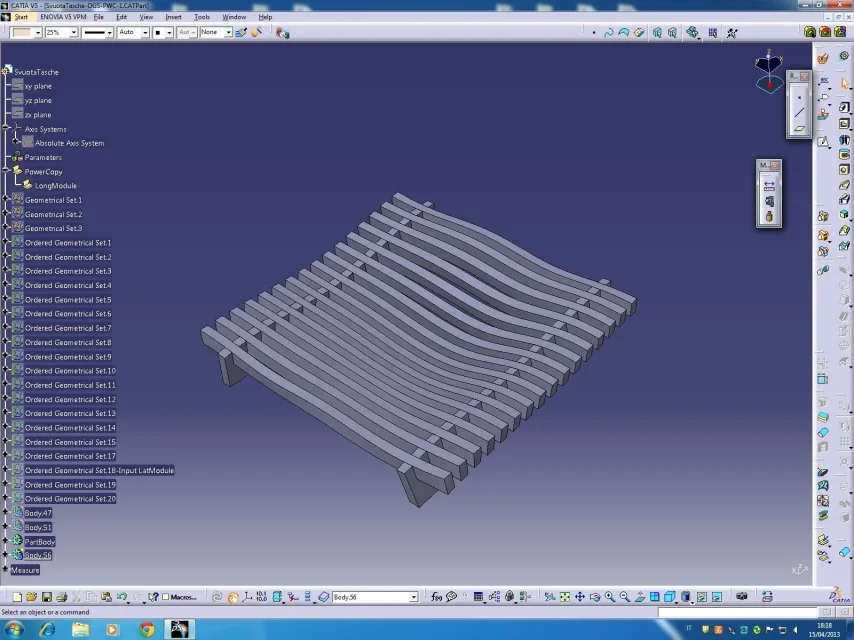Click the Normal View icon
Image resolution: width=854 pixels, height=640 pixels.
point(639,597)
